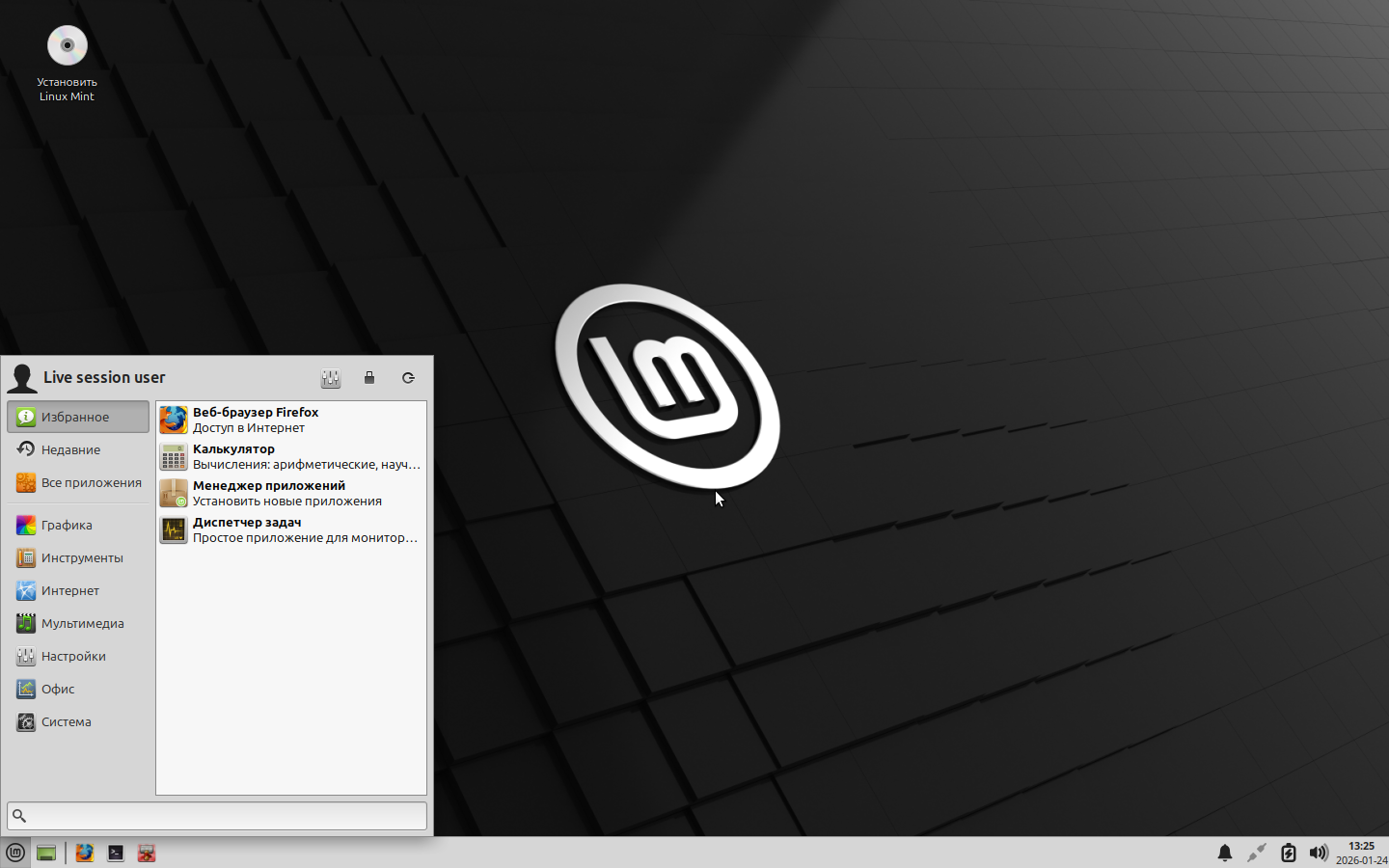The image size is (1389, 868).
Task: Click the lock screen padlock icon
Action: pyautogui.click(x=369, y=378)
